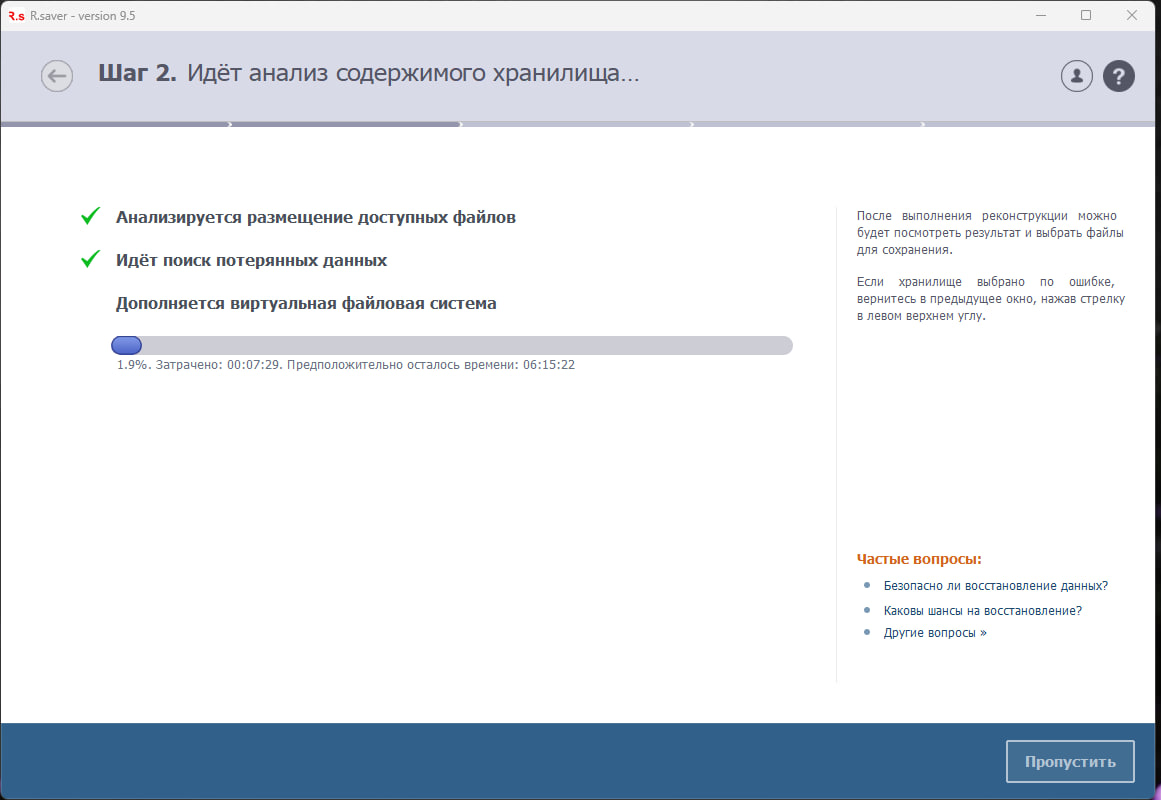The width and height of the screenshot is (1161, 800).
Task: Click the elapsed time status text
Action: [345, 365]
